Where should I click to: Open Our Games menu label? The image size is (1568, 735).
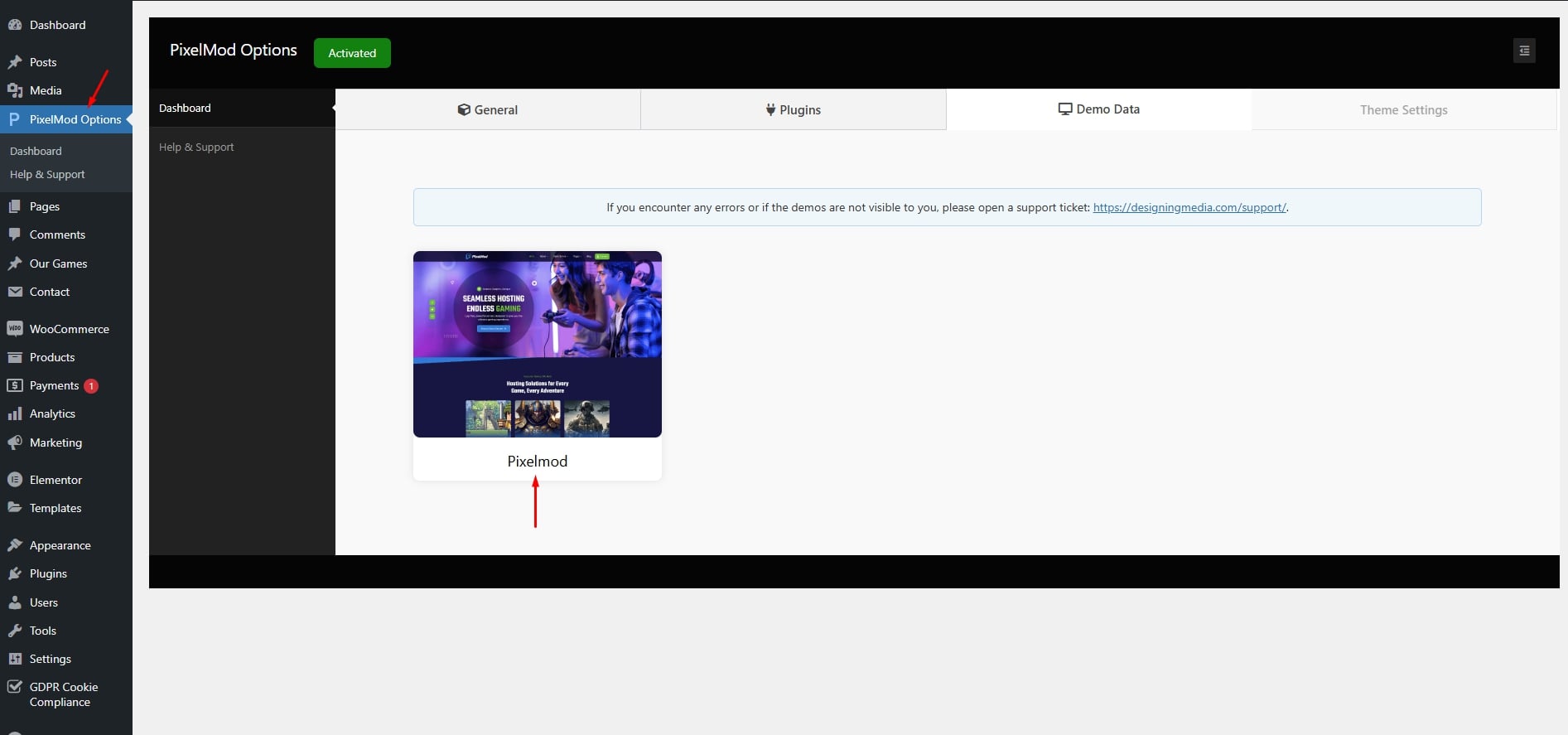[58, 264]
